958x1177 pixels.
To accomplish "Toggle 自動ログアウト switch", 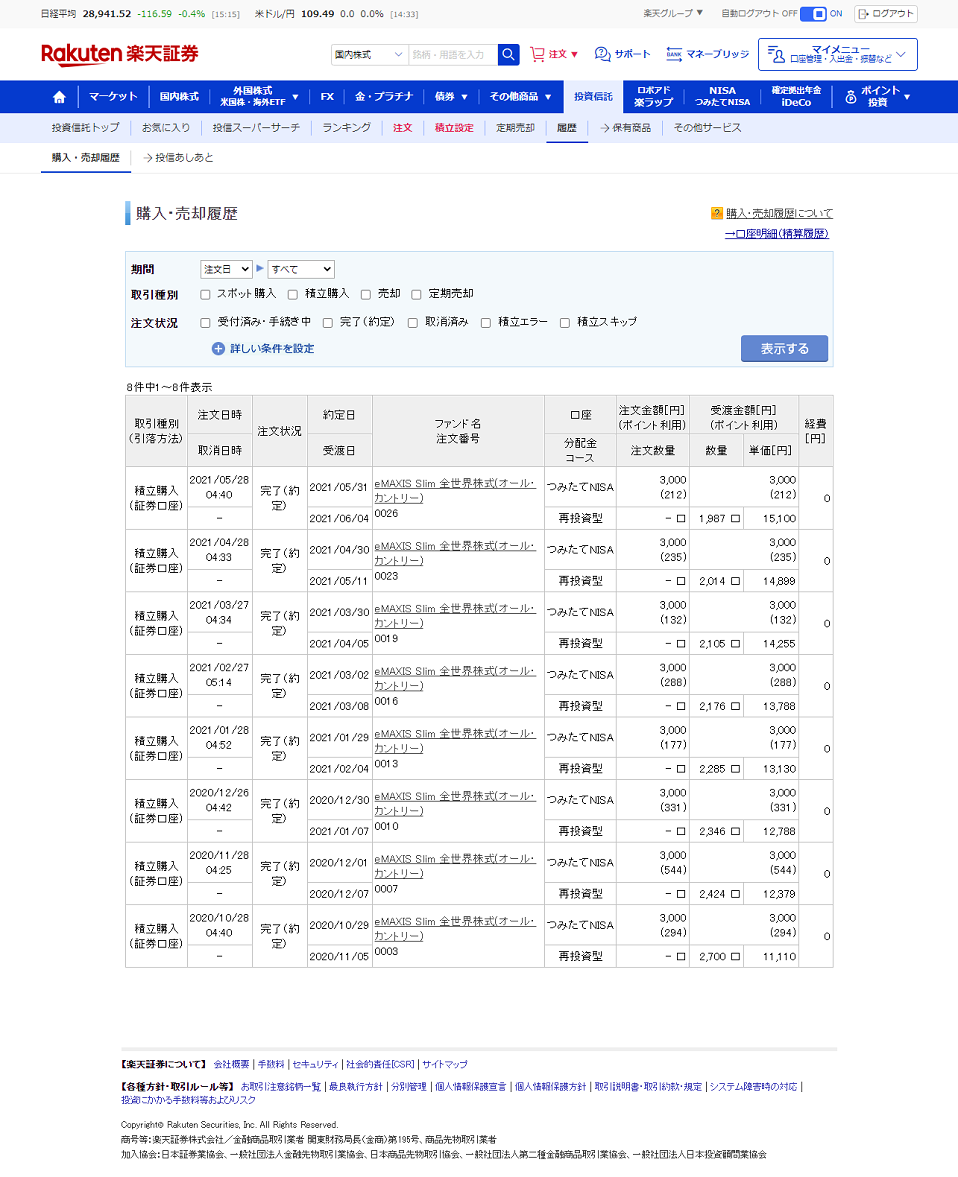I will tap(813, 14).
